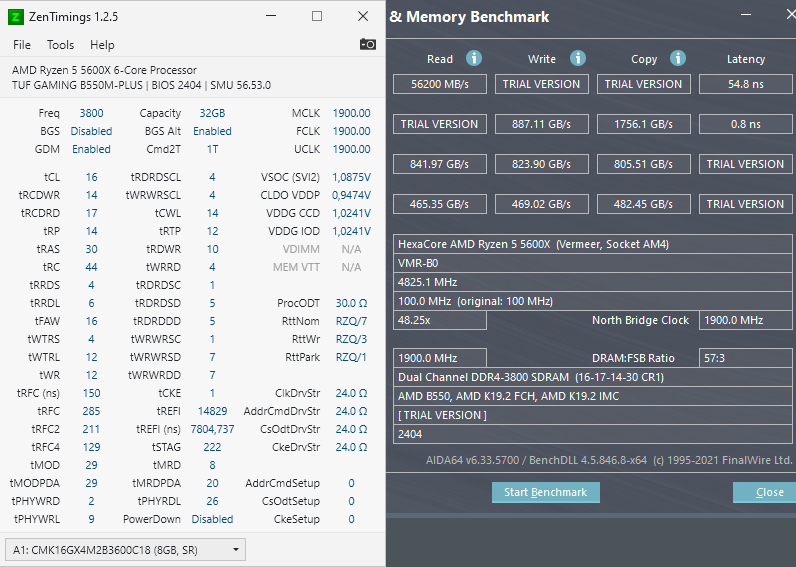Click the RttNom value RZQ/7

[x=351, y=321]
